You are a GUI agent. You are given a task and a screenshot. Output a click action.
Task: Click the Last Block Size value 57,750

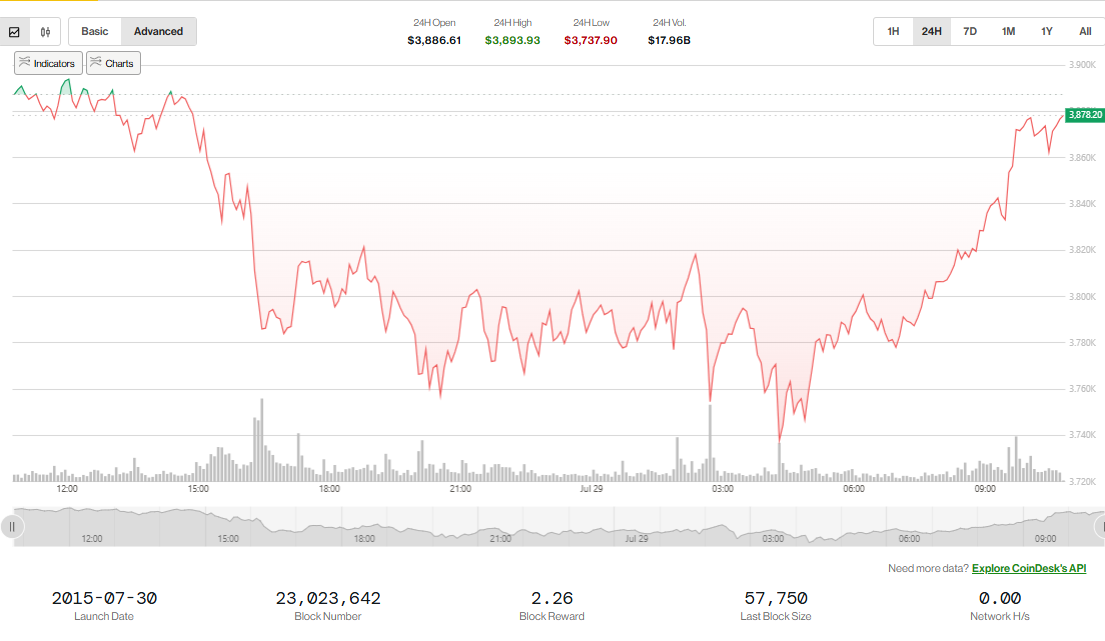pyautogui.click(x=776, y=598)
